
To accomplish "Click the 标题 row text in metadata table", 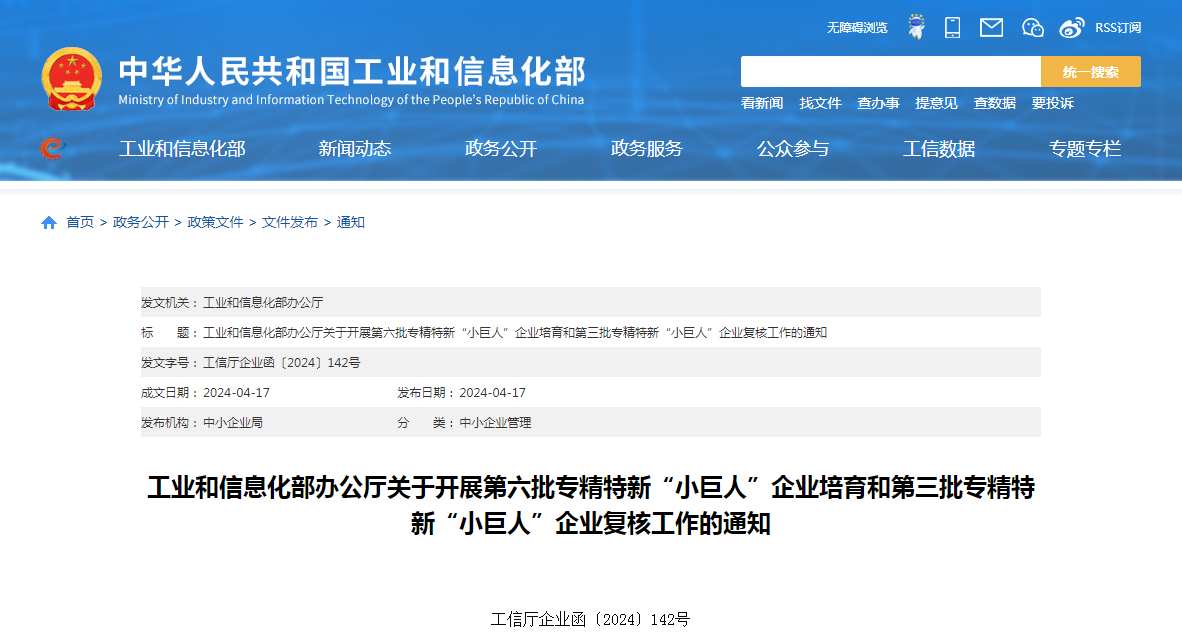I will (515, 333).
